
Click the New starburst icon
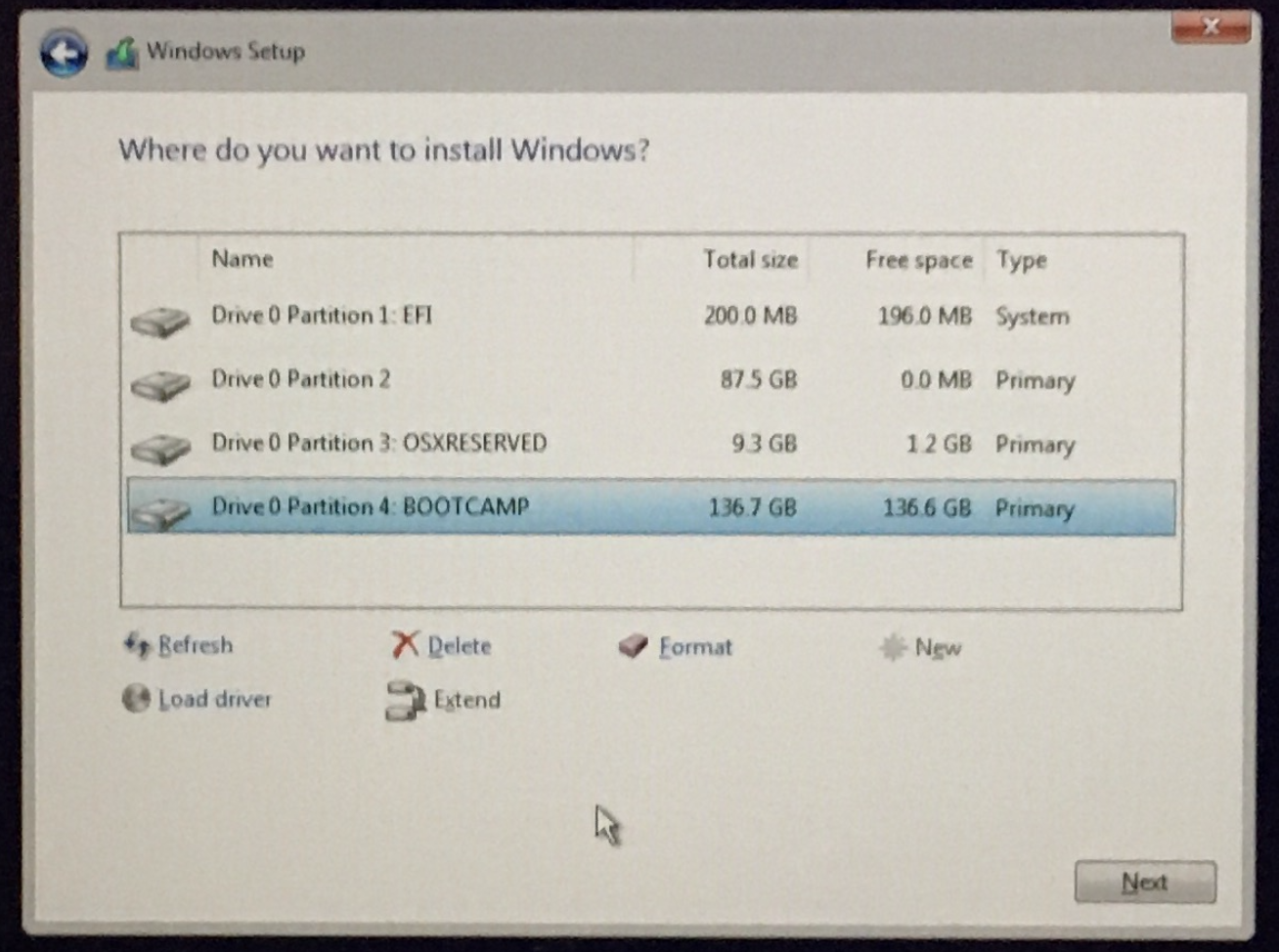pos(893,647)
